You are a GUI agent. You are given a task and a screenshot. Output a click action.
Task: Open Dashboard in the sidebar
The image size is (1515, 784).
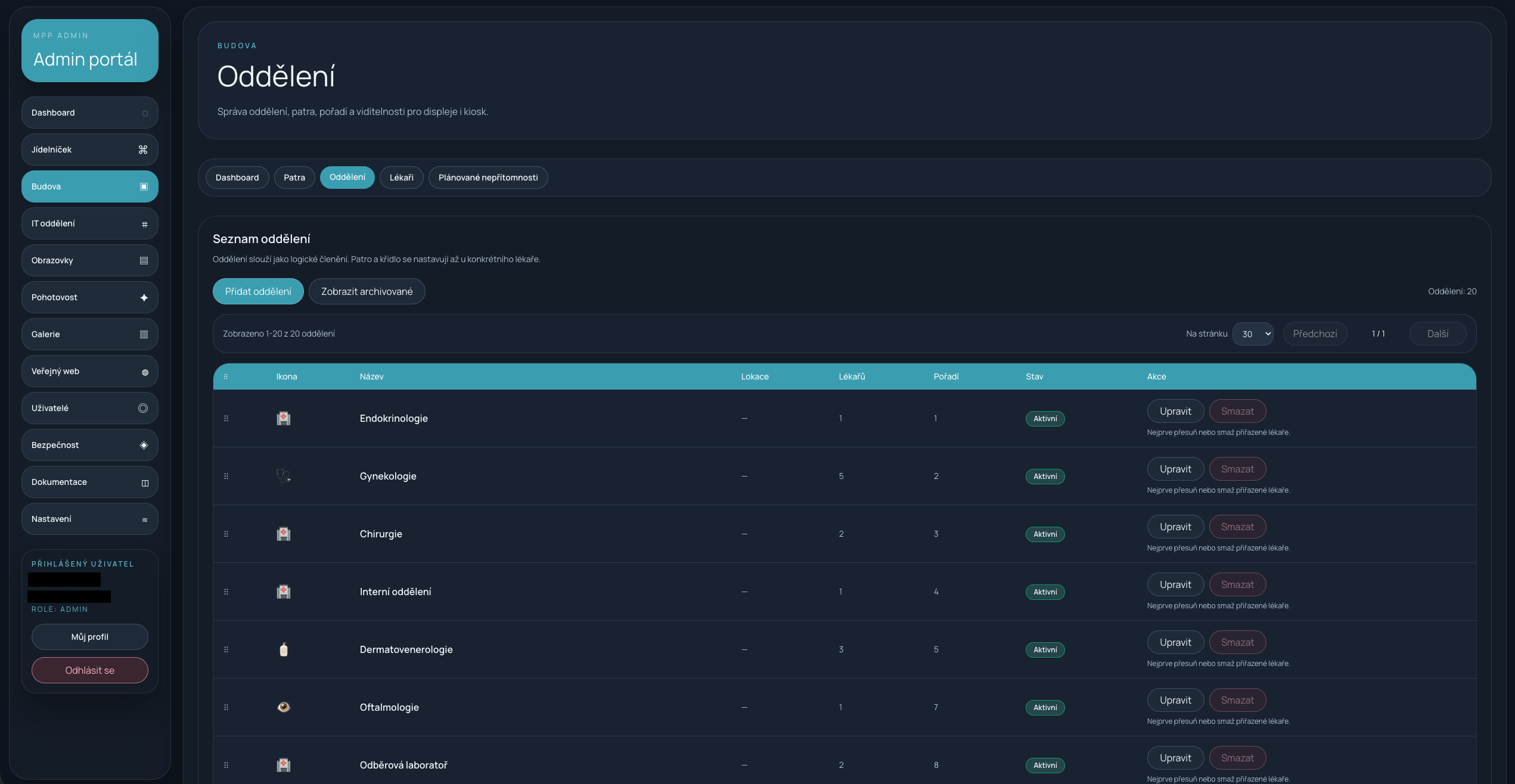click(90, 113)
